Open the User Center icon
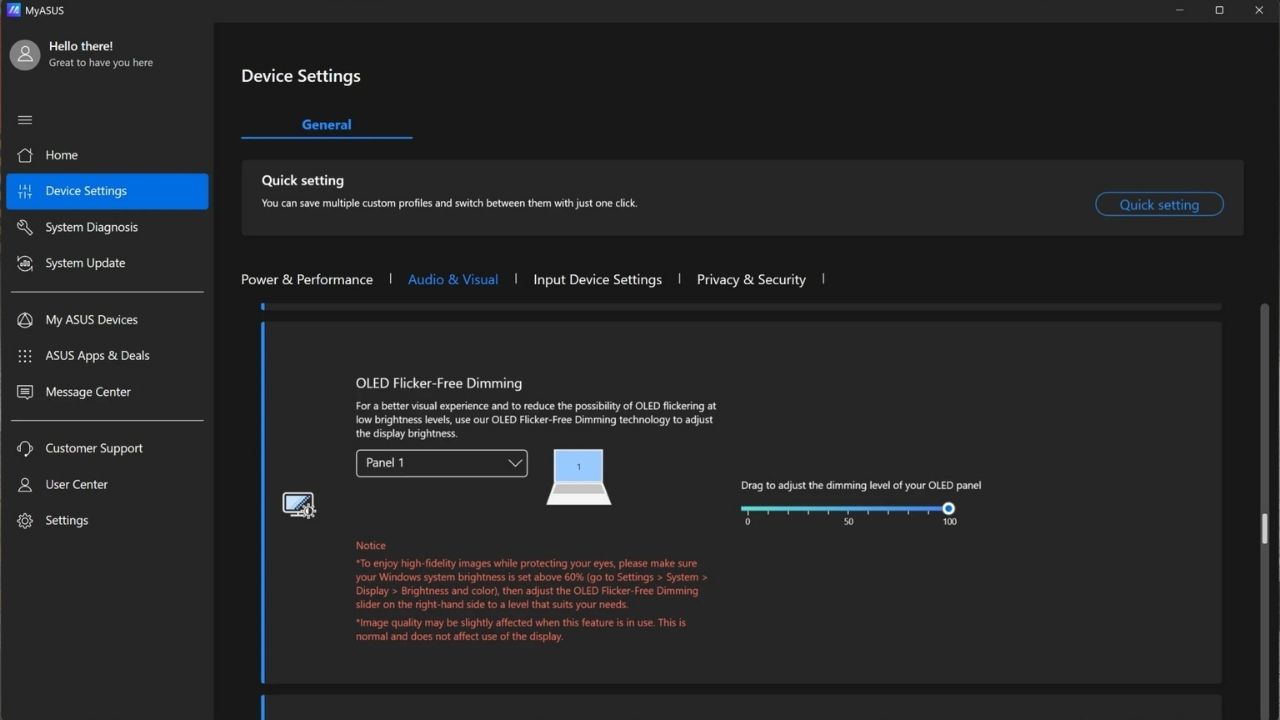Screen dimensions: 1280x720 click(25, 484)
